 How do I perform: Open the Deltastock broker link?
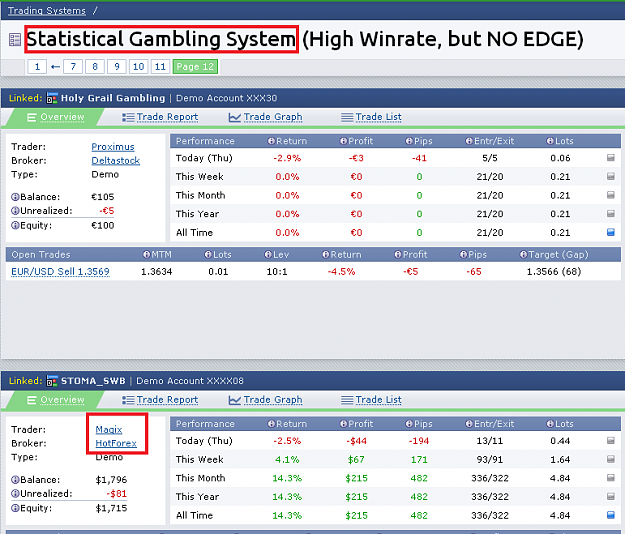116,161
